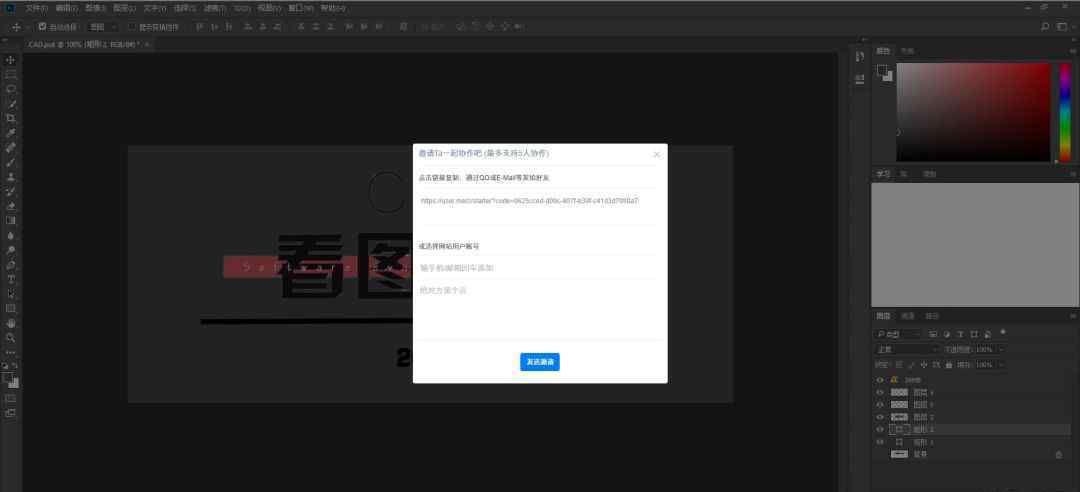
Task: Close the invite collaboration dialog
Action: point(657,154)
